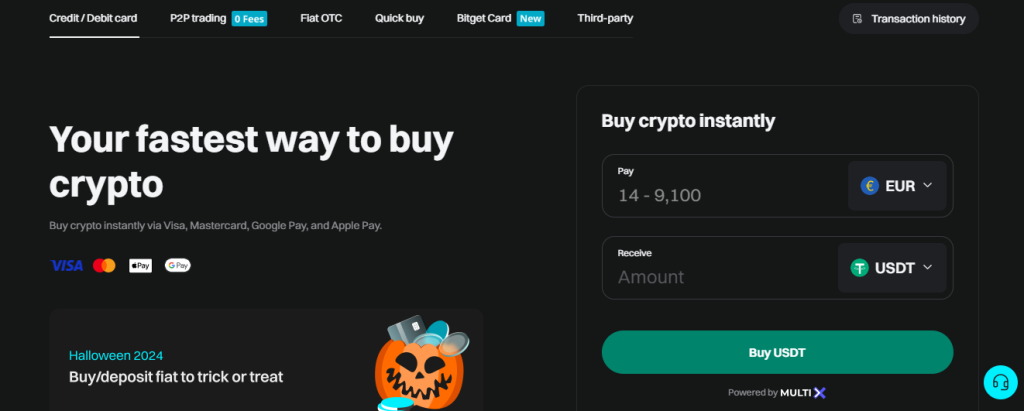Image resolution: width=1024 pixels, height=411 pixels.
Task: Click the Halloween pumpkin image
Action: [420, 363]
